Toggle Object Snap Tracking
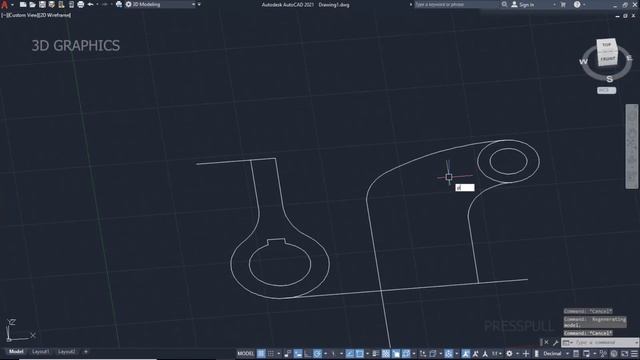This screenshot has height=360, width=640. pos(349,353)
